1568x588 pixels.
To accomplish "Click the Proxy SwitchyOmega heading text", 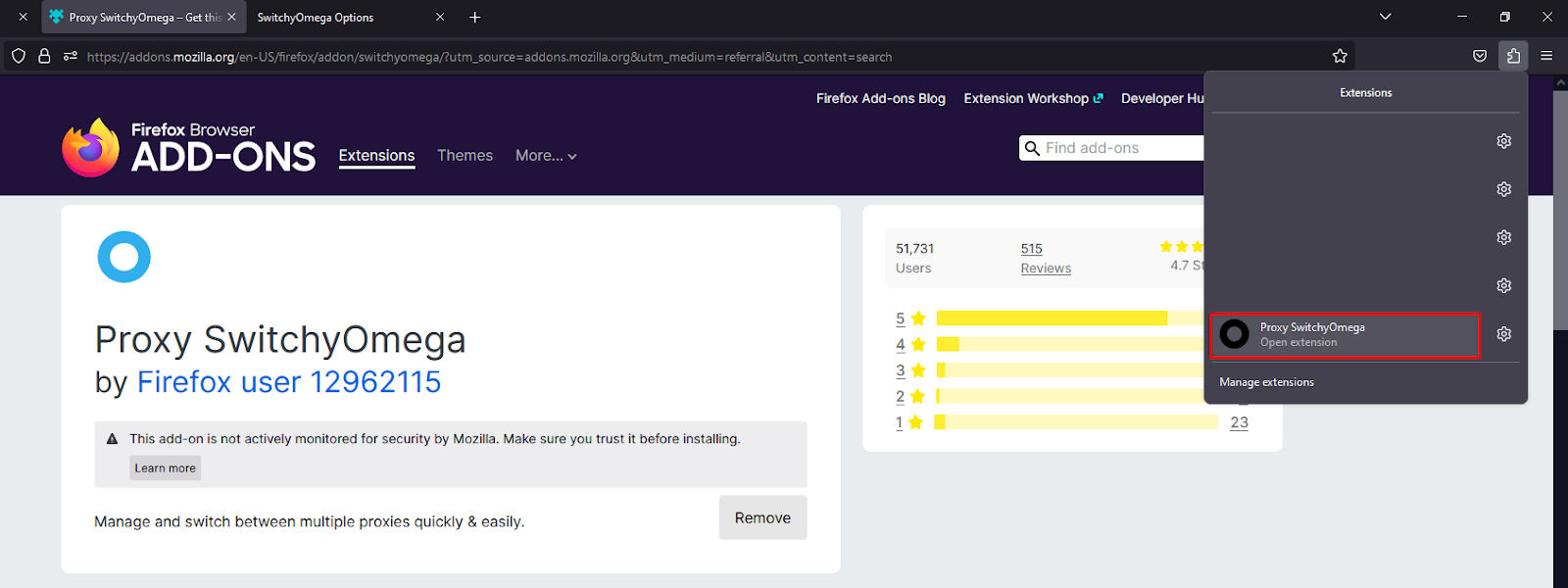I will pos(280,340).
